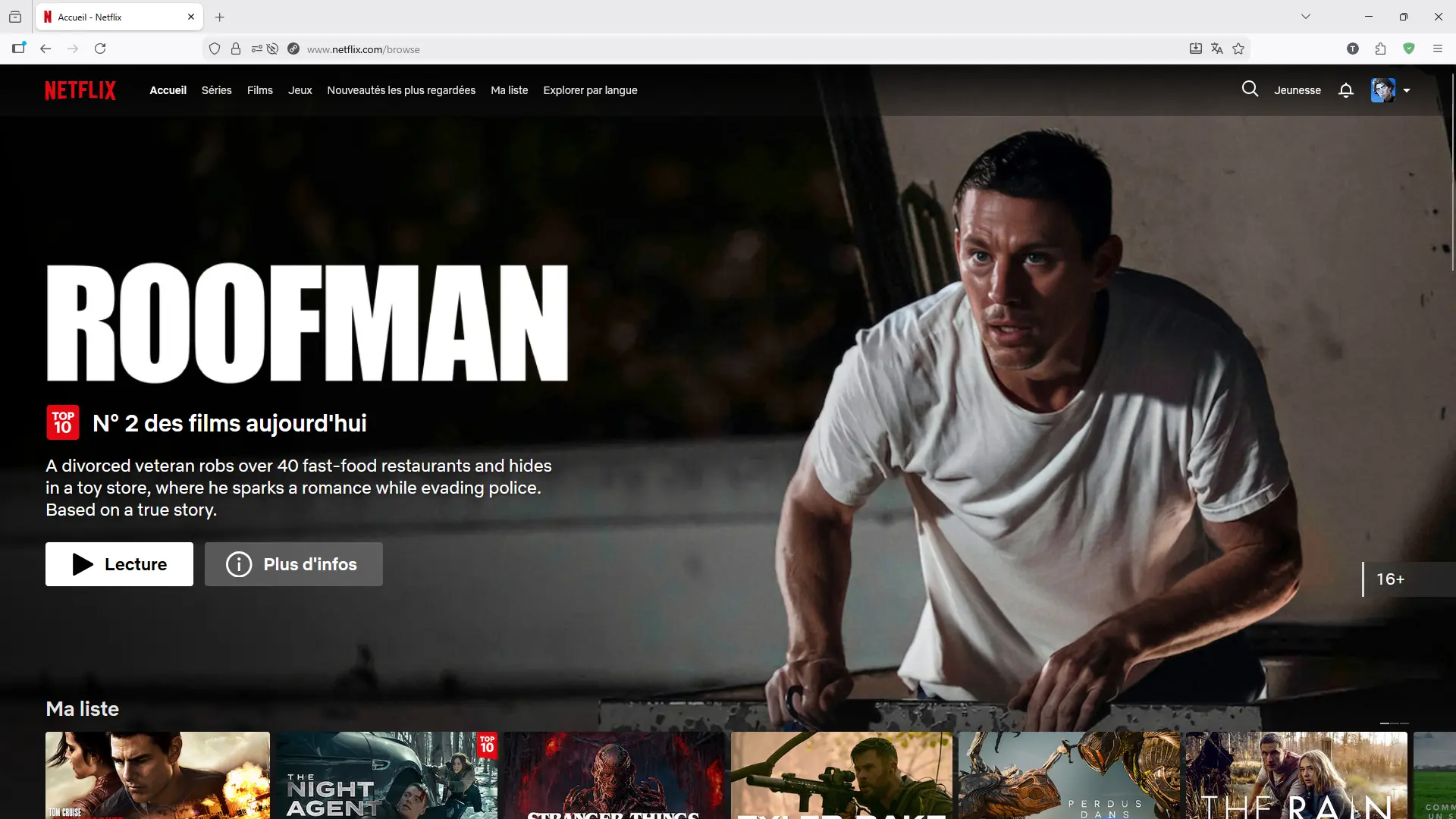Open the Netflix search icon
Screen dimensions: 1456x819
pos(1250,89)
